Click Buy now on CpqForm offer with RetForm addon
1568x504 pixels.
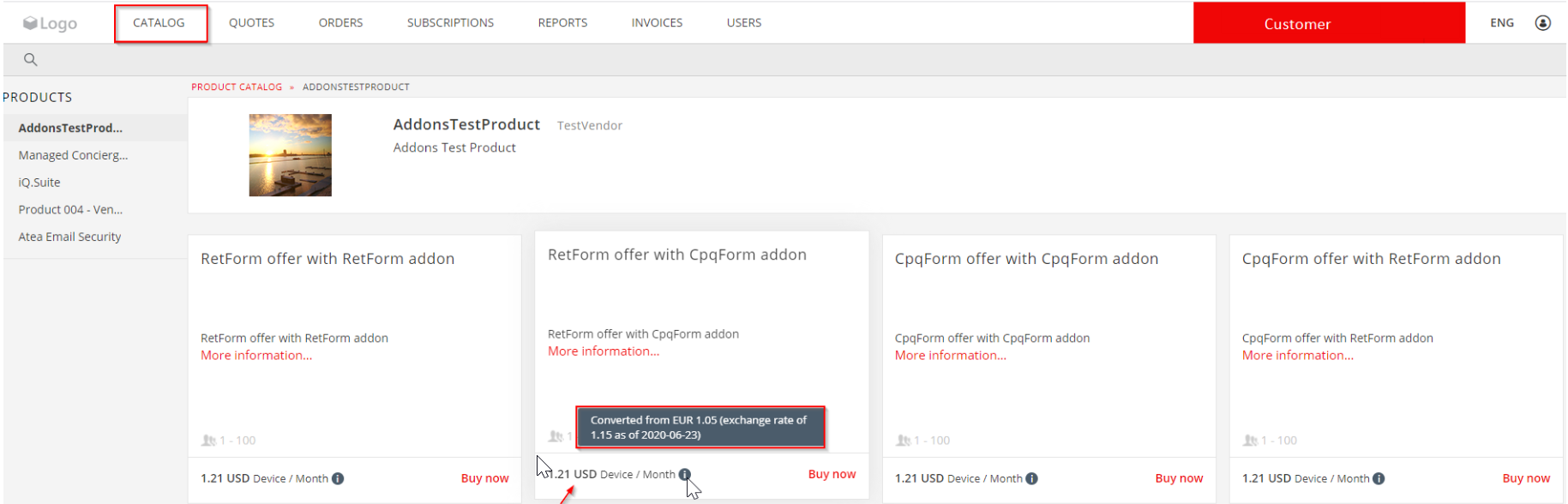(x=1526, y=478)
